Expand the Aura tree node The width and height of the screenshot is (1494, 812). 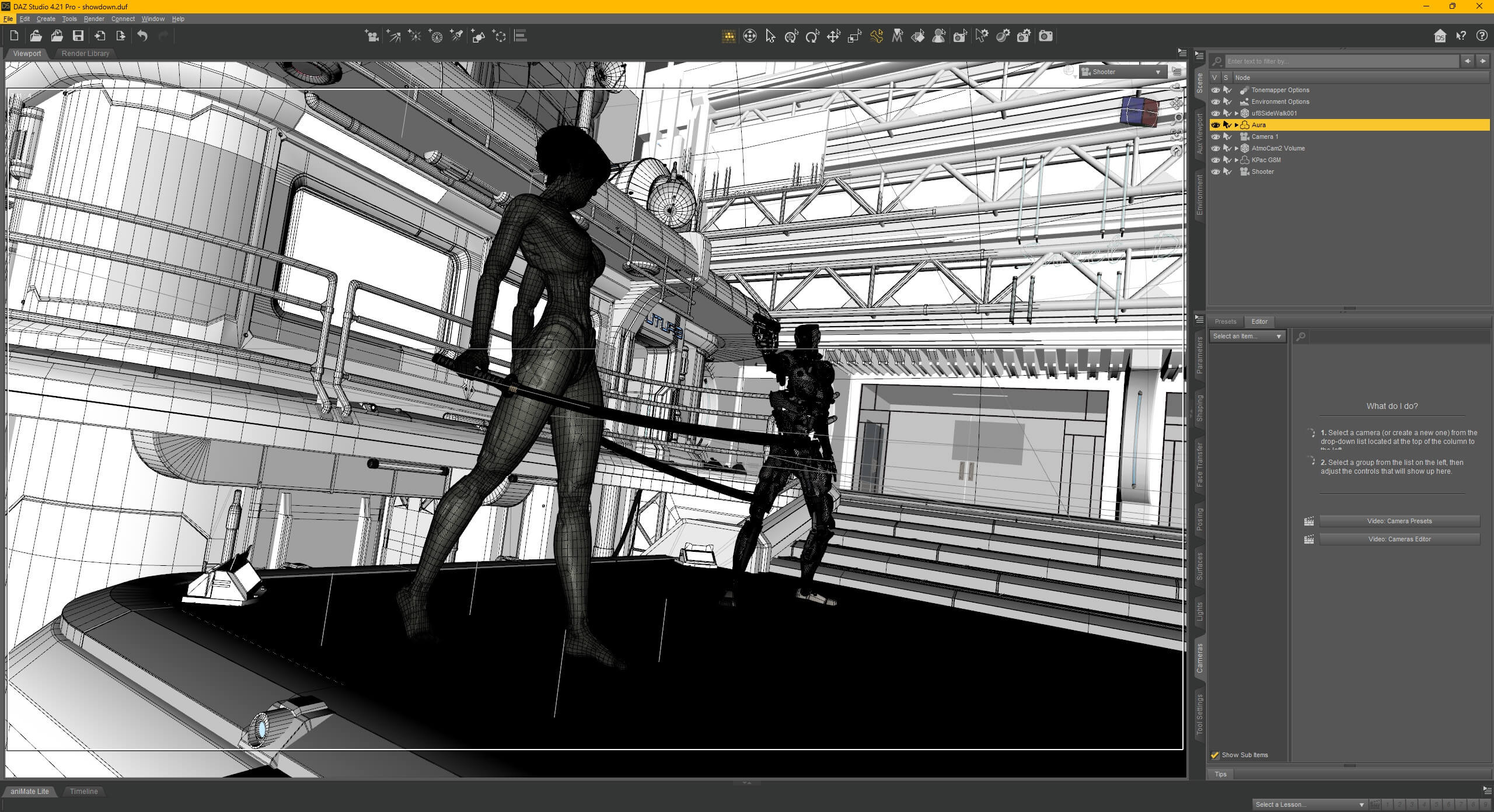point(1236,125)
